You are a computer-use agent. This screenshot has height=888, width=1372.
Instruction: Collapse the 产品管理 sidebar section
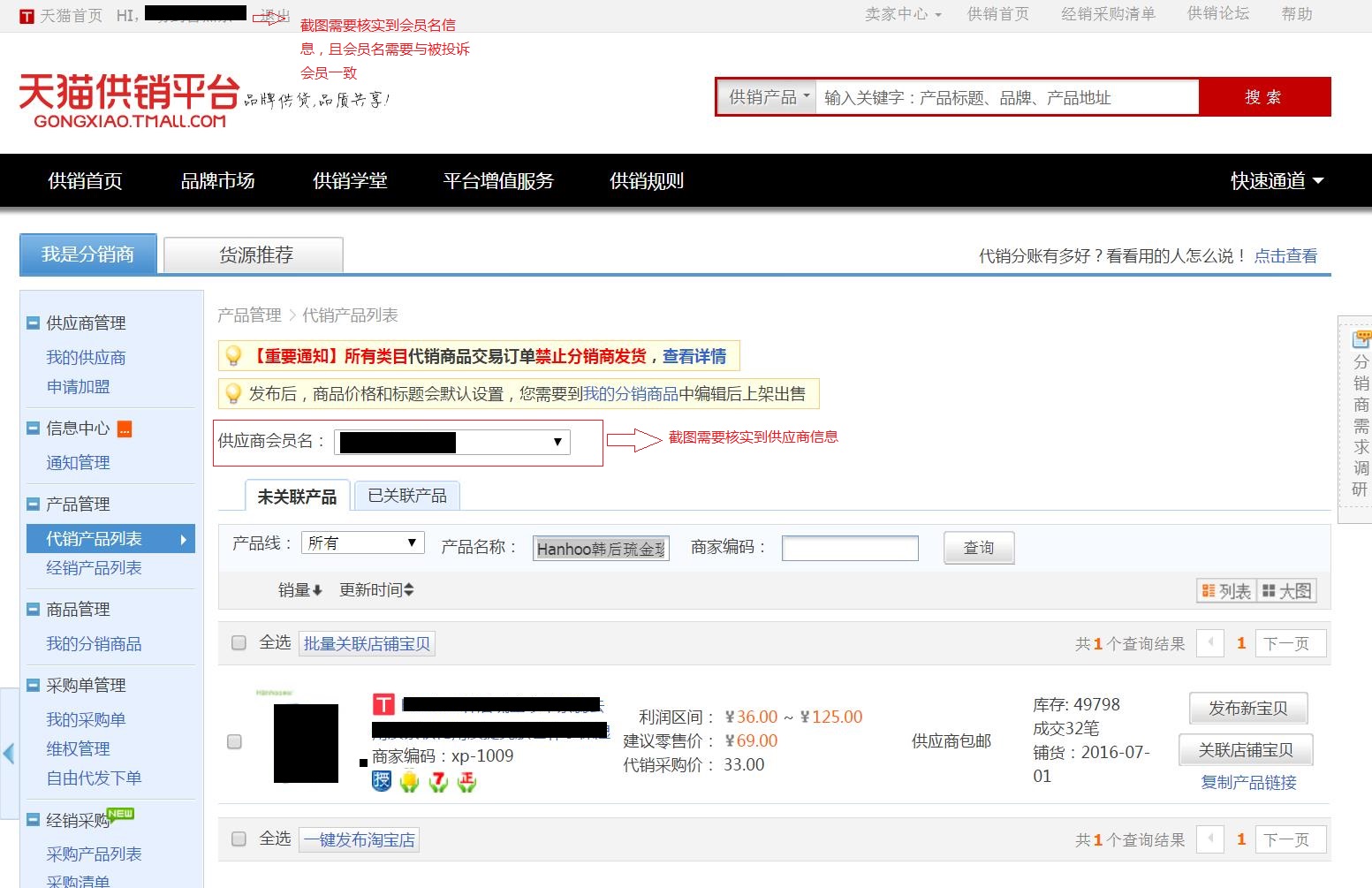point(33,505)
